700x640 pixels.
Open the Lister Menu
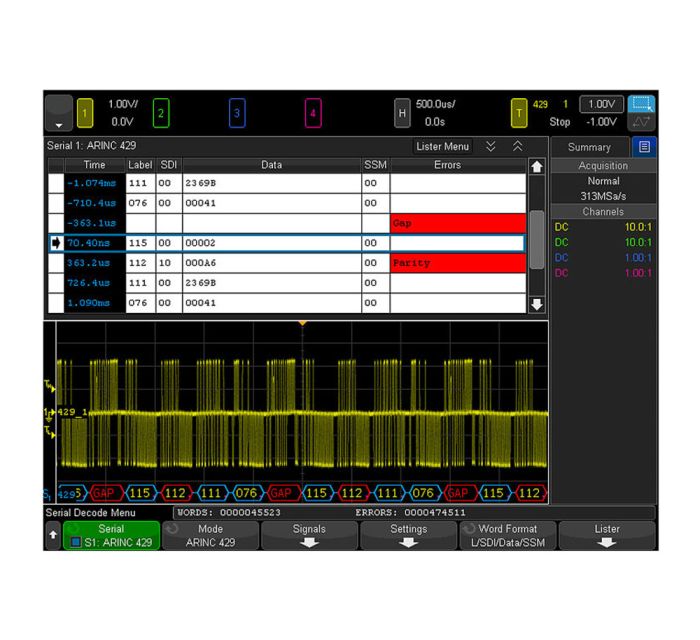click(442, 146)
